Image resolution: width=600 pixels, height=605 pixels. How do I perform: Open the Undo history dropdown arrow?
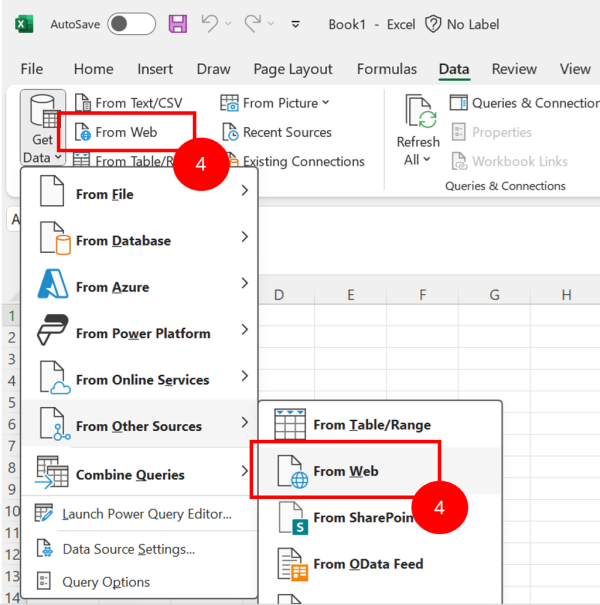point(228,24)
